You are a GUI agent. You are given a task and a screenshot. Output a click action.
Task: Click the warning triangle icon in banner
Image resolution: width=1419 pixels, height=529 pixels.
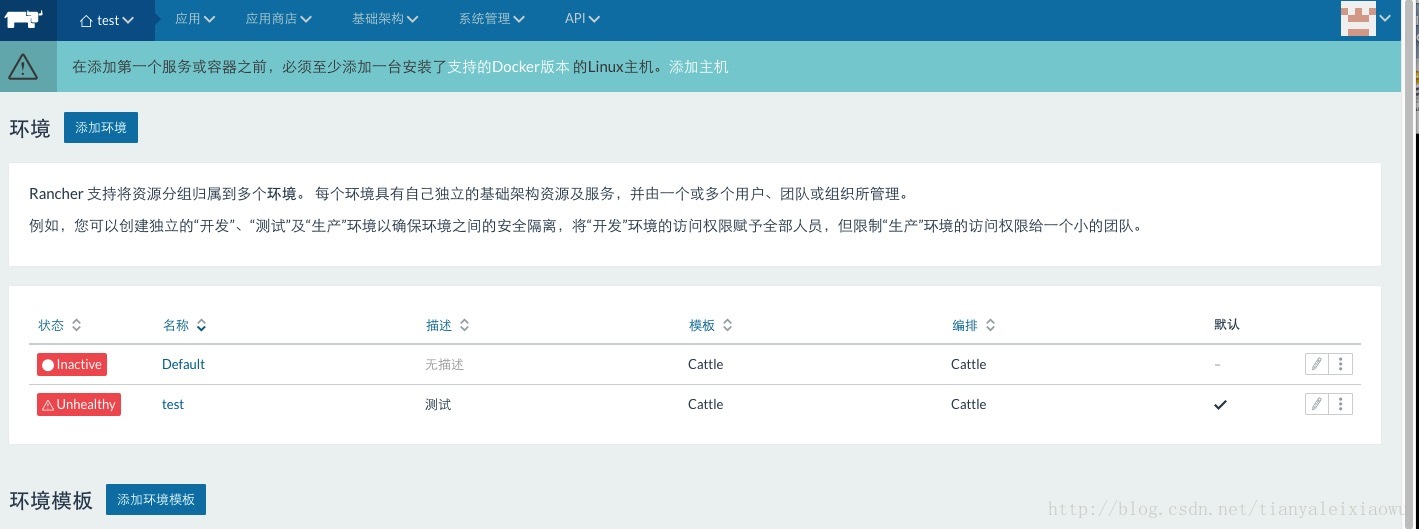(x=23, y=67)
